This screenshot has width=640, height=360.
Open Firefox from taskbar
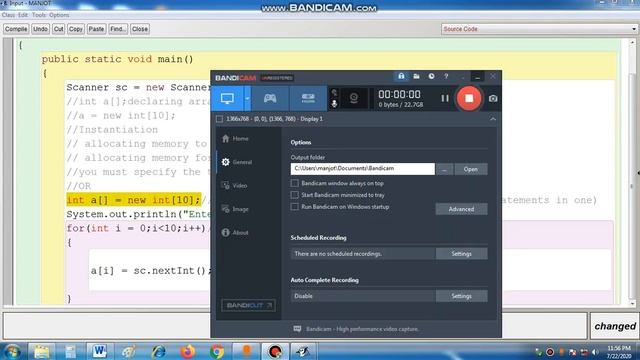(188, 351)
